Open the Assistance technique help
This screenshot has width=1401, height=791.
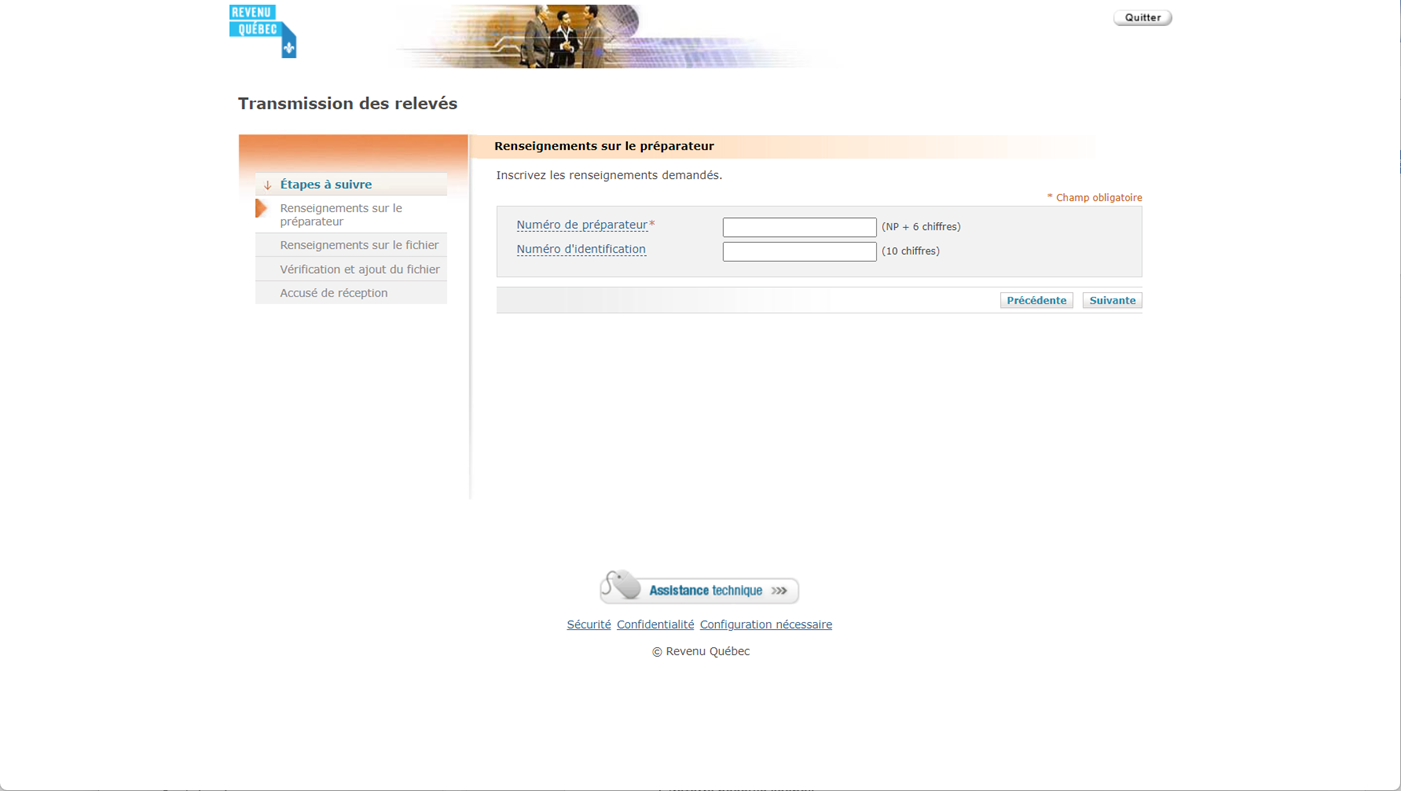pos(700,590)
